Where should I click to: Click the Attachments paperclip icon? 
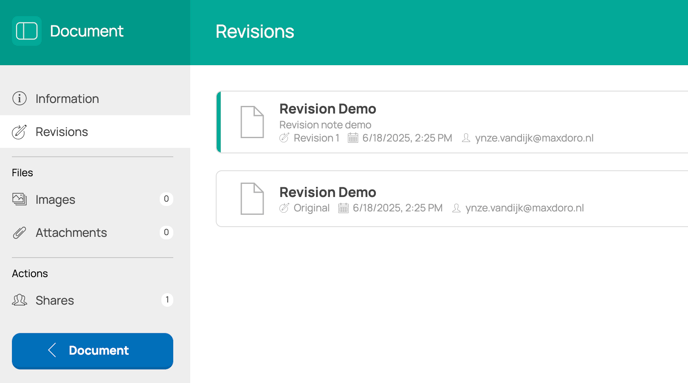click(19, 233)
